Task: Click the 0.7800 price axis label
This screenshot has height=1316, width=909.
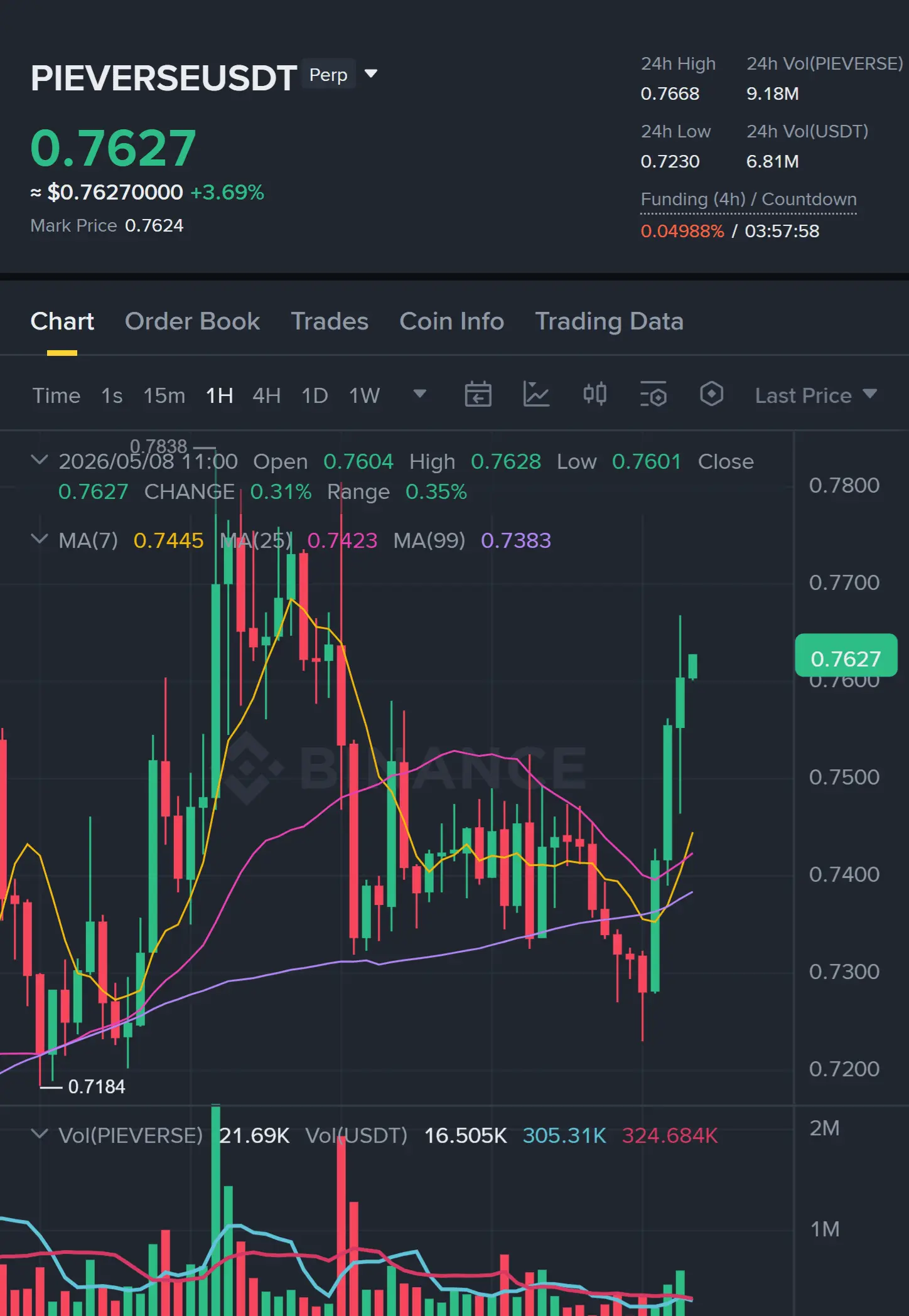Action: [844, 485]
